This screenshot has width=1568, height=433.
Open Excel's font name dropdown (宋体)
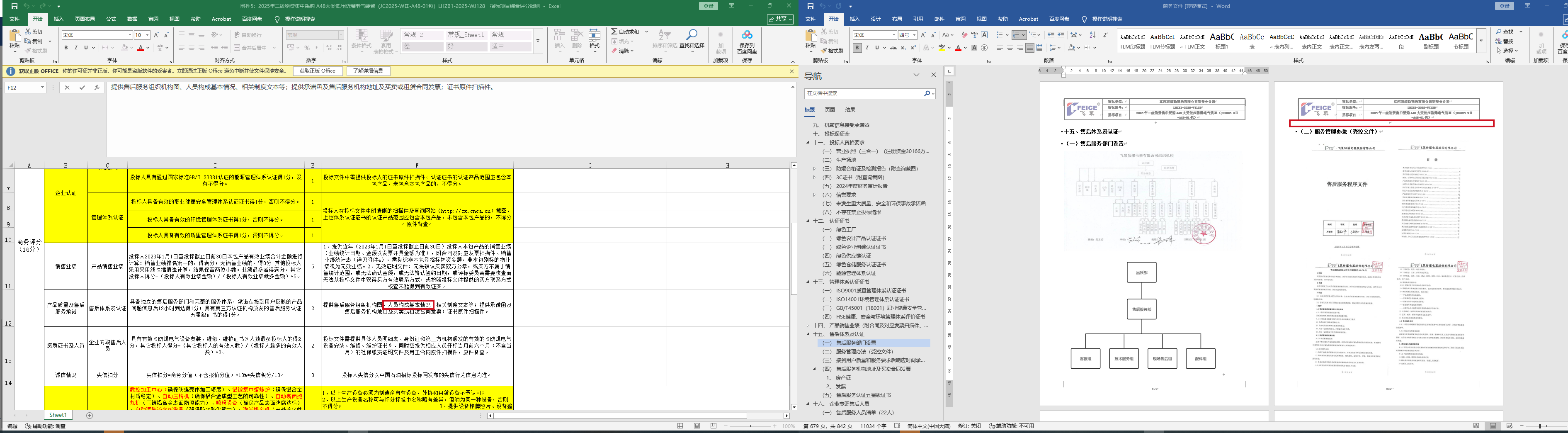130,35
